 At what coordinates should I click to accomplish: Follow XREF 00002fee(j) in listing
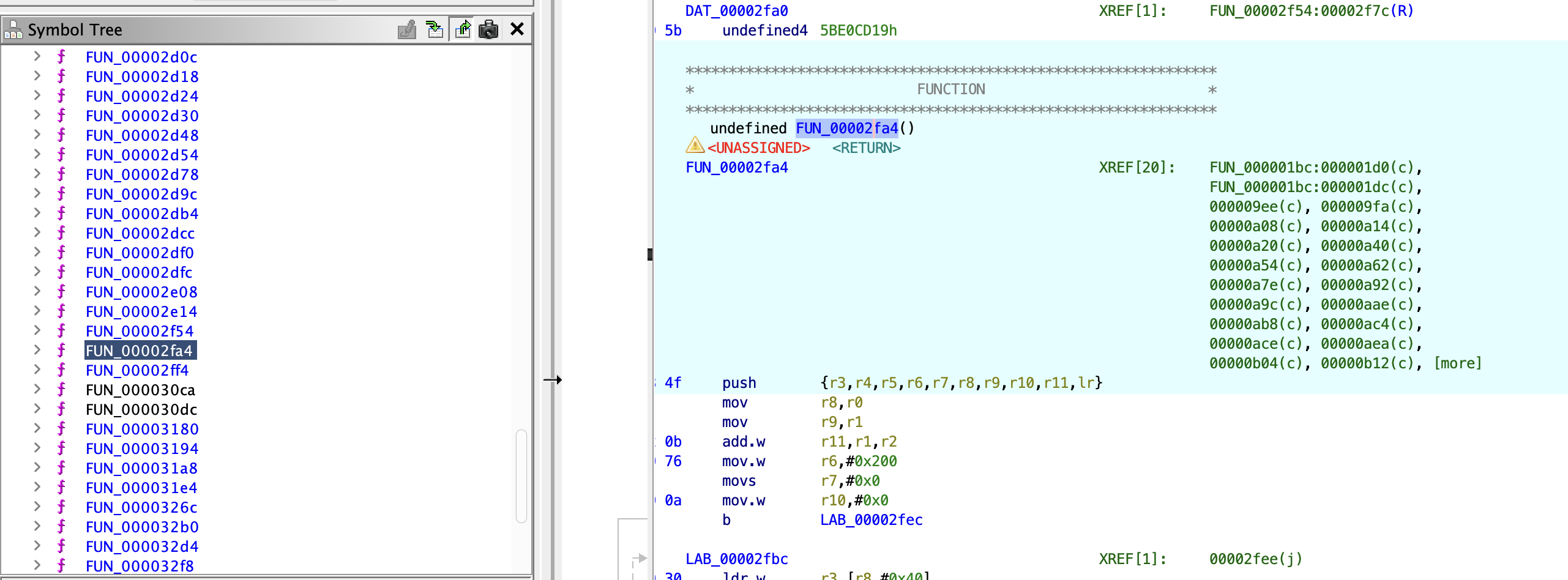[x=1256, y=559]
